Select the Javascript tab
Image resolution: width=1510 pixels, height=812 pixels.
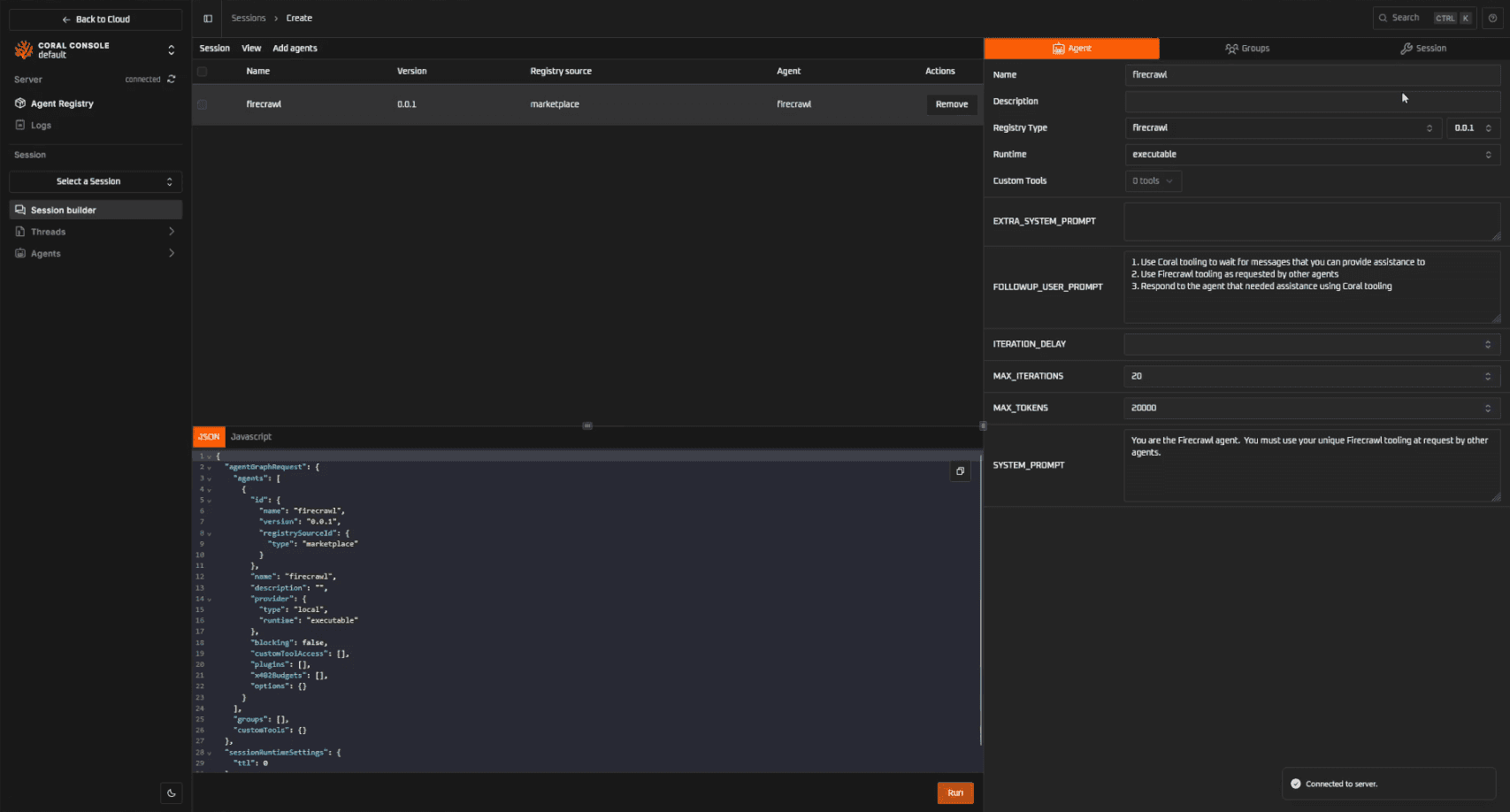(x=251, y=437)
